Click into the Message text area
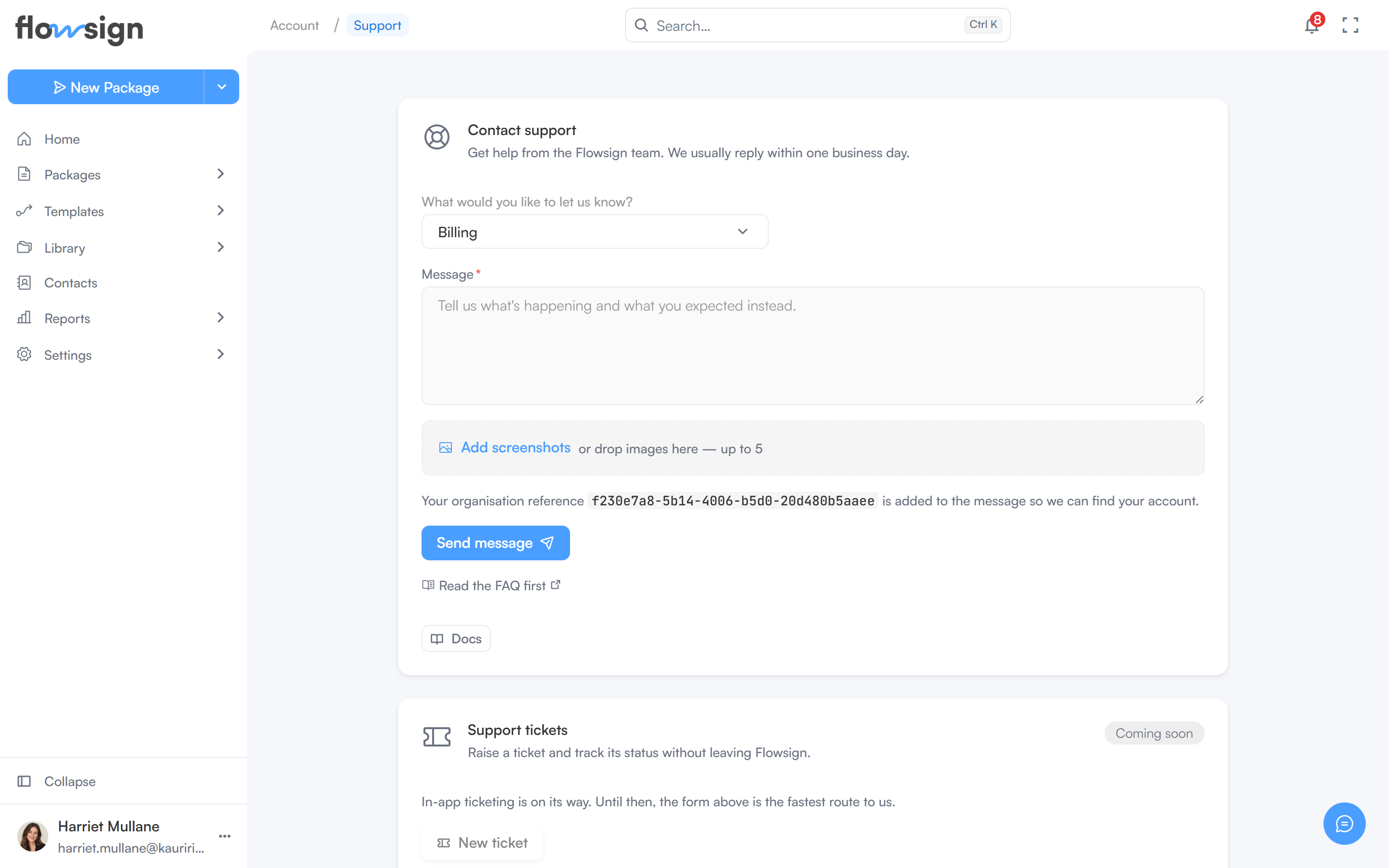This screenshot has height=868, width=1389. tap(813, 346)
